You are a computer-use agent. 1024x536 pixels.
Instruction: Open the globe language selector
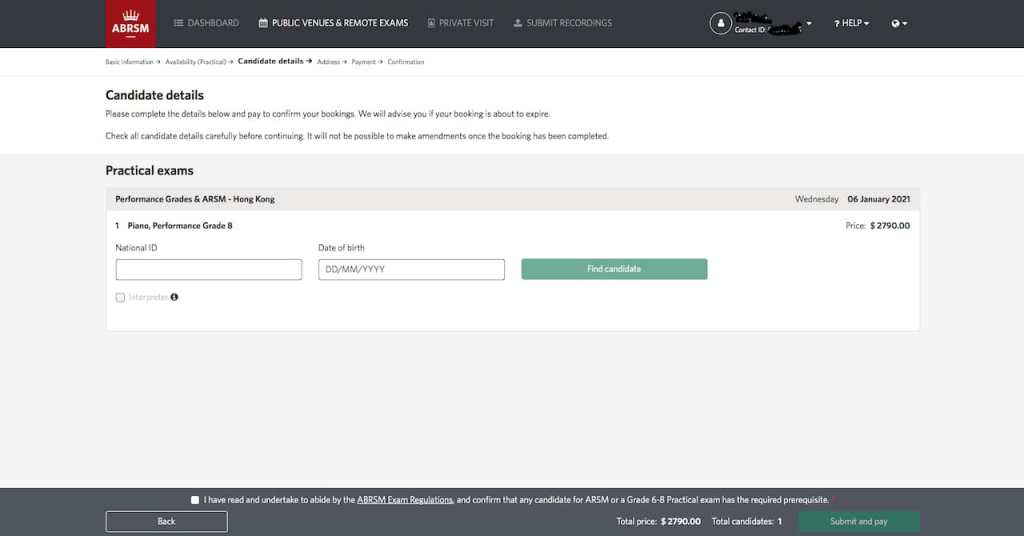point(899,23)
